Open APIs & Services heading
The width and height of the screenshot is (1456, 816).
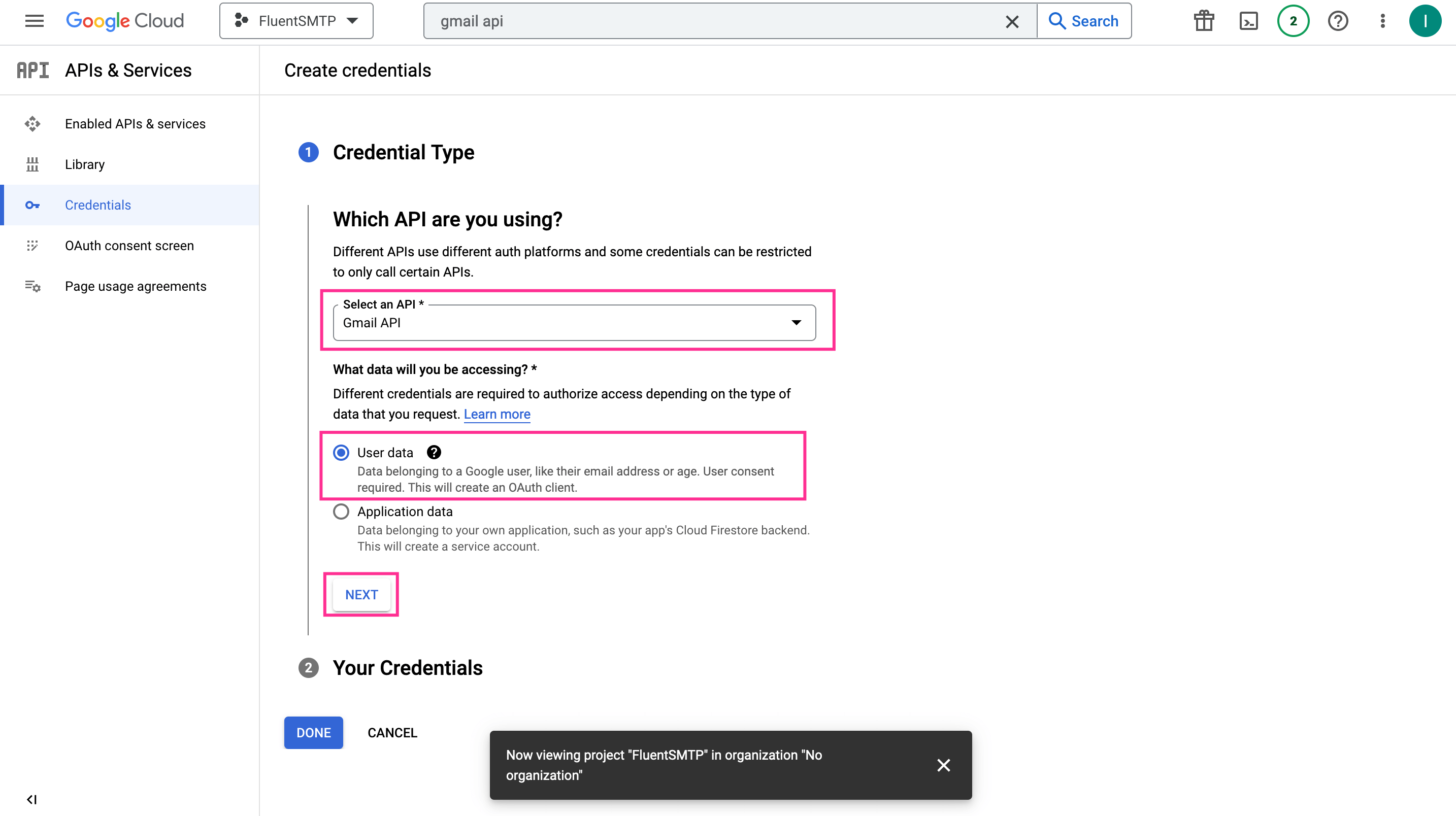click(x=128, y=70)
